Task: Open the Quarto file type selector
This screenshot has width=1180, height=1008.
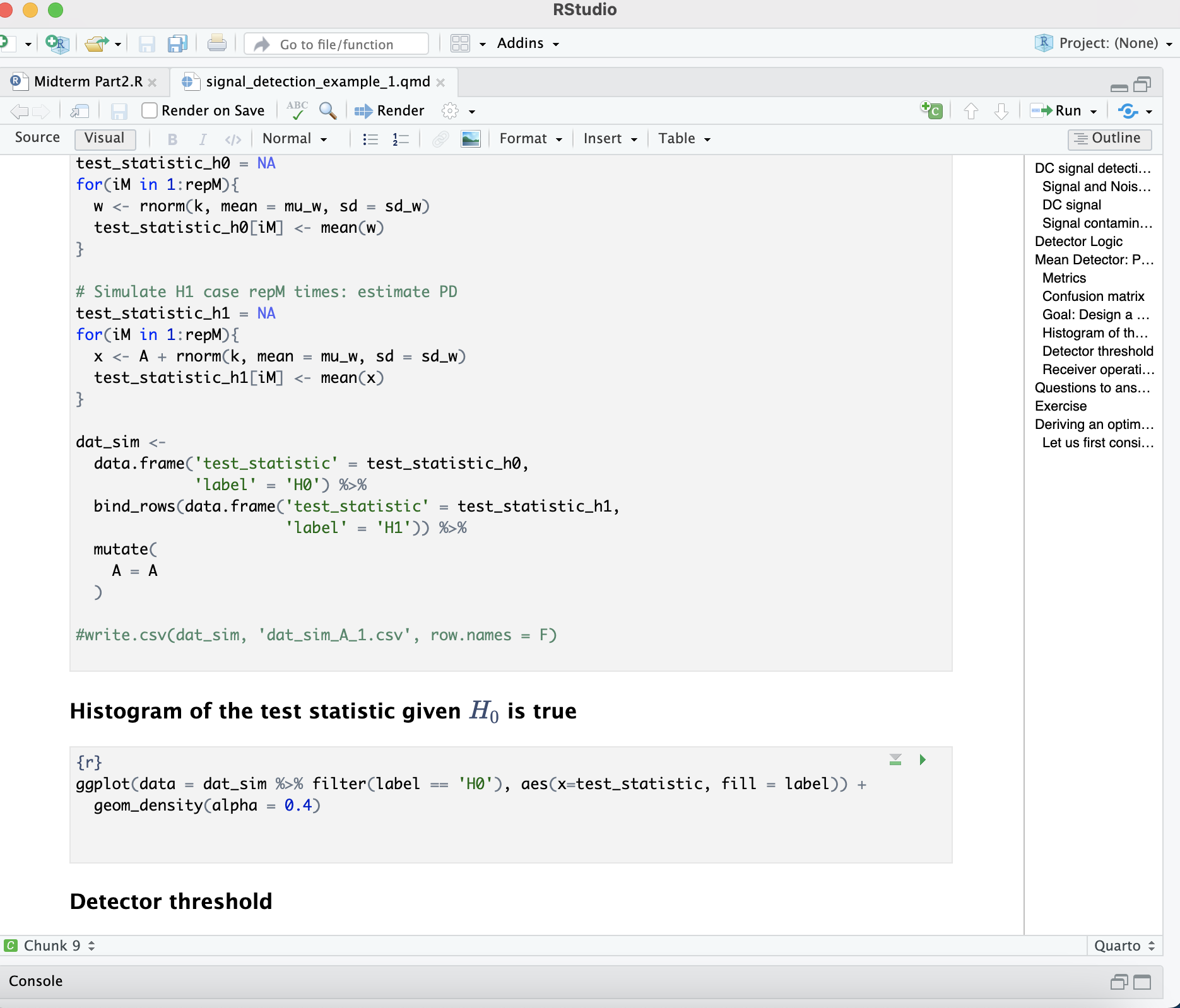Action: point(1124,946)
